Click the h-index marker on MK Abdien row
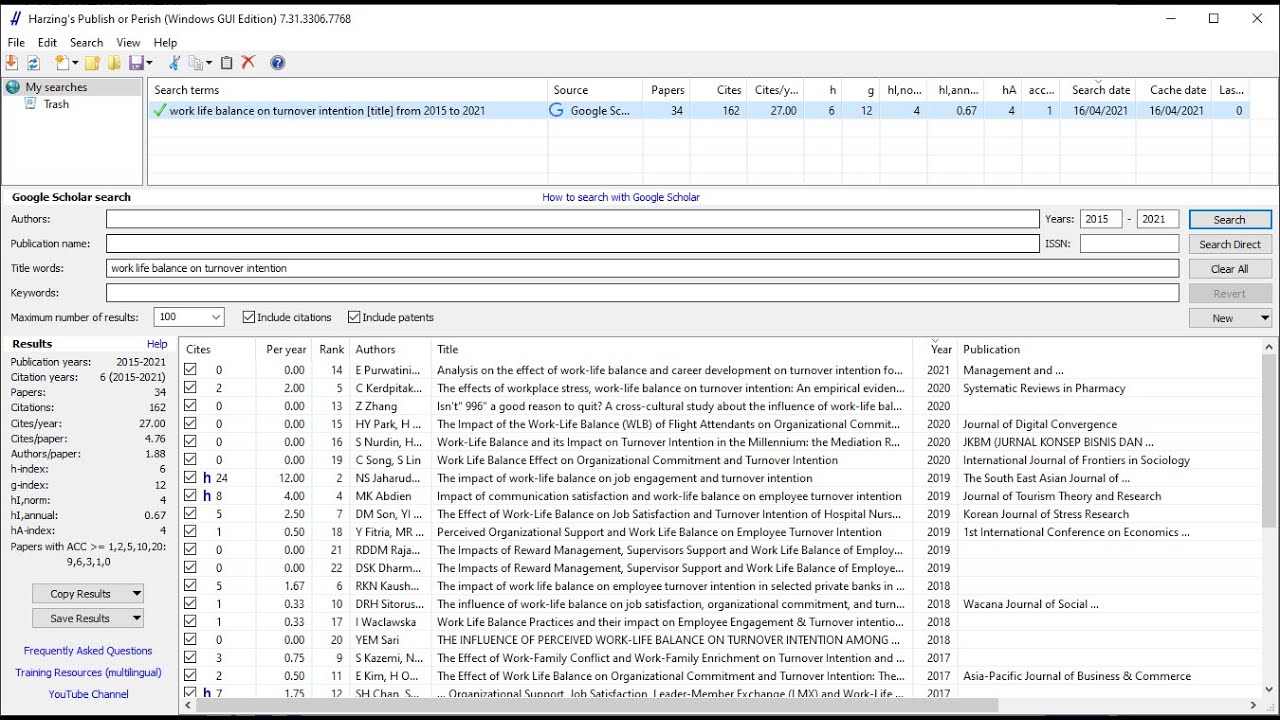 [x=207, y=496]
